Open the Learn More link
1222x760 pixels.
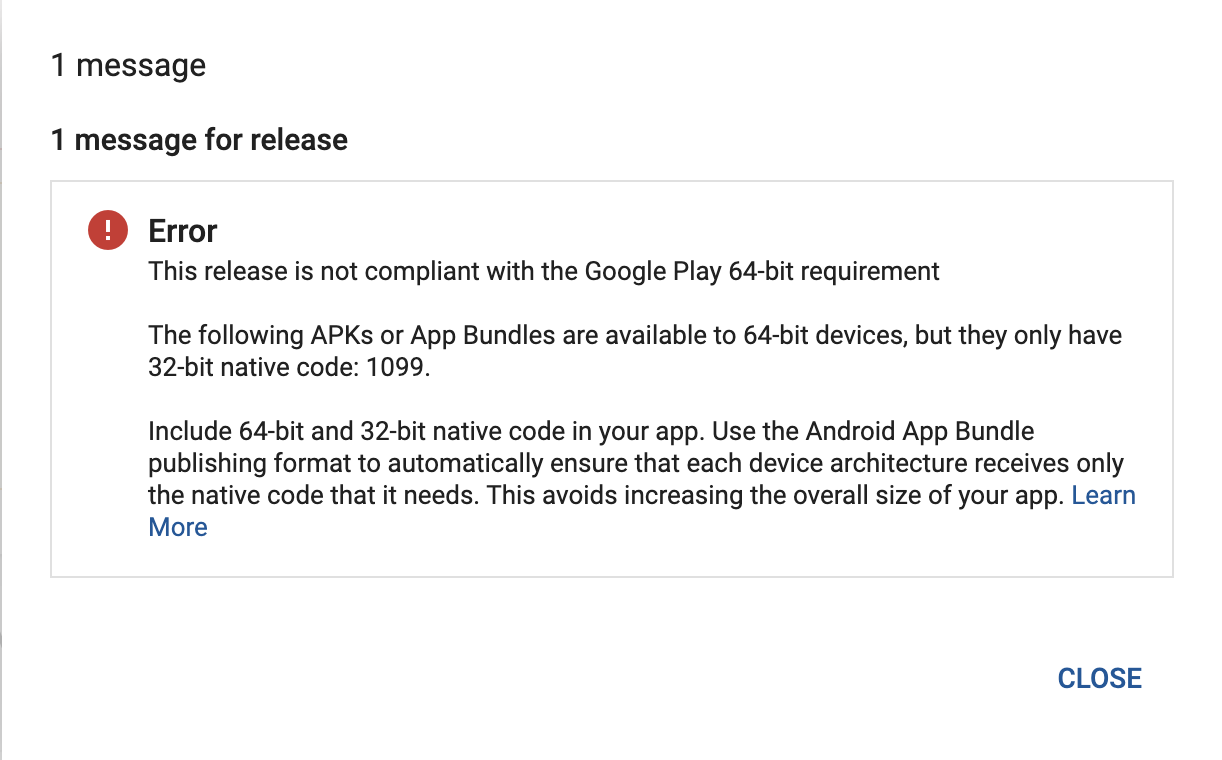tap(1103, 496)
